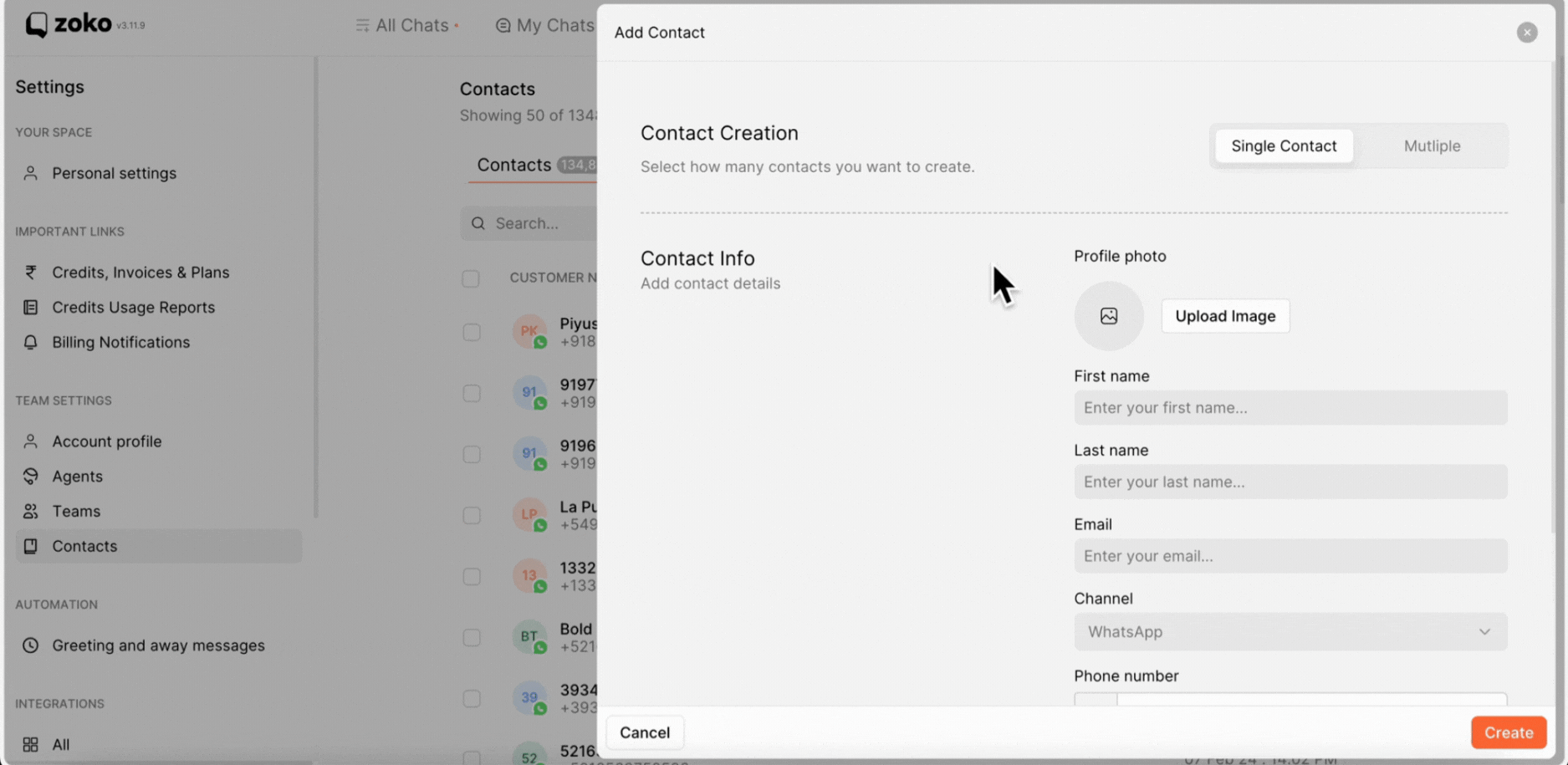Go to Agents settings
The height and width of the screenshot is (765, 1568).
159,476
